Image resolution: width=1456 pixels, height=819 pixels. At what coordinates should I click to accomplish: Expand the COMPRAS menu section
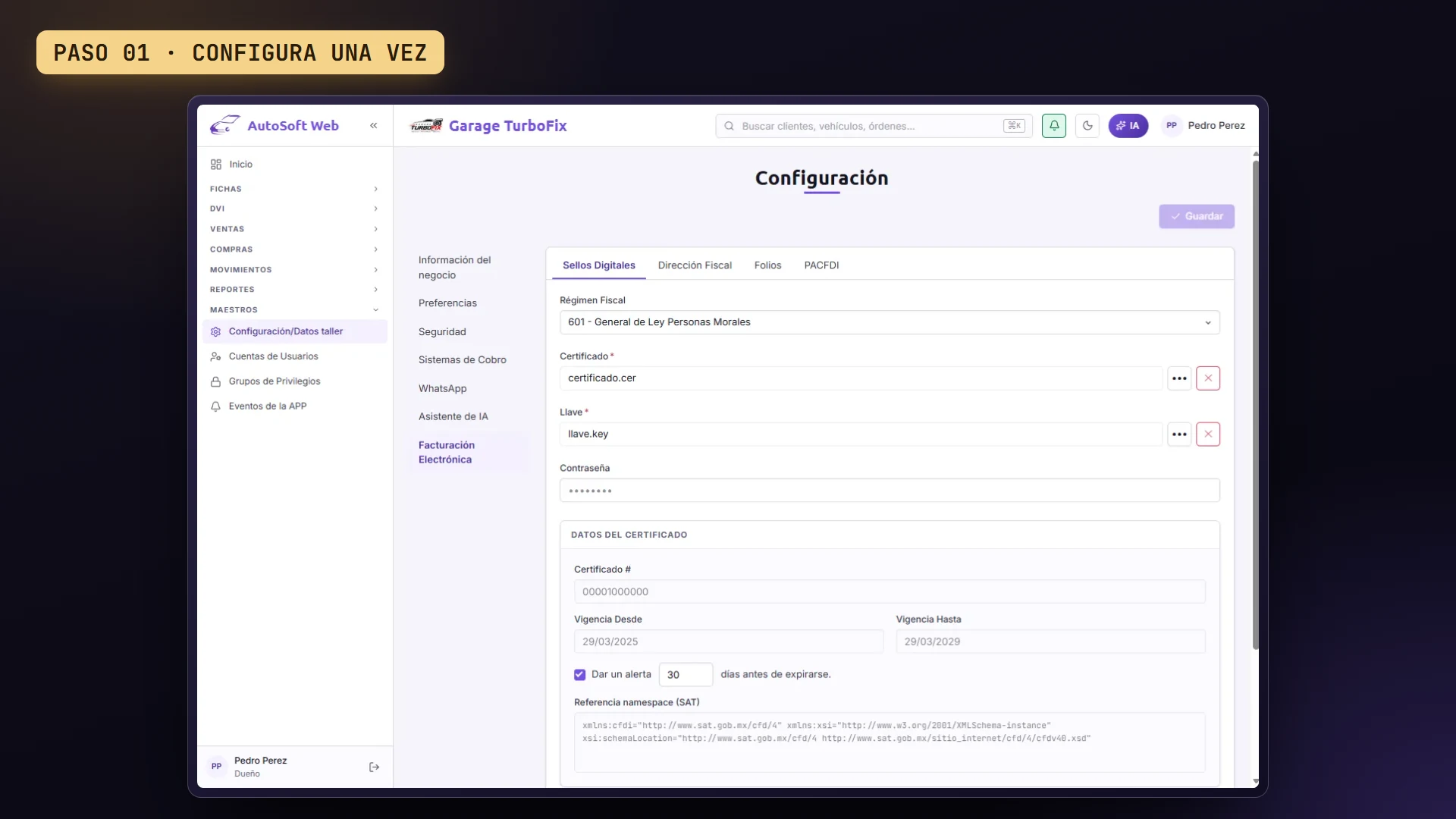(295, 249)
